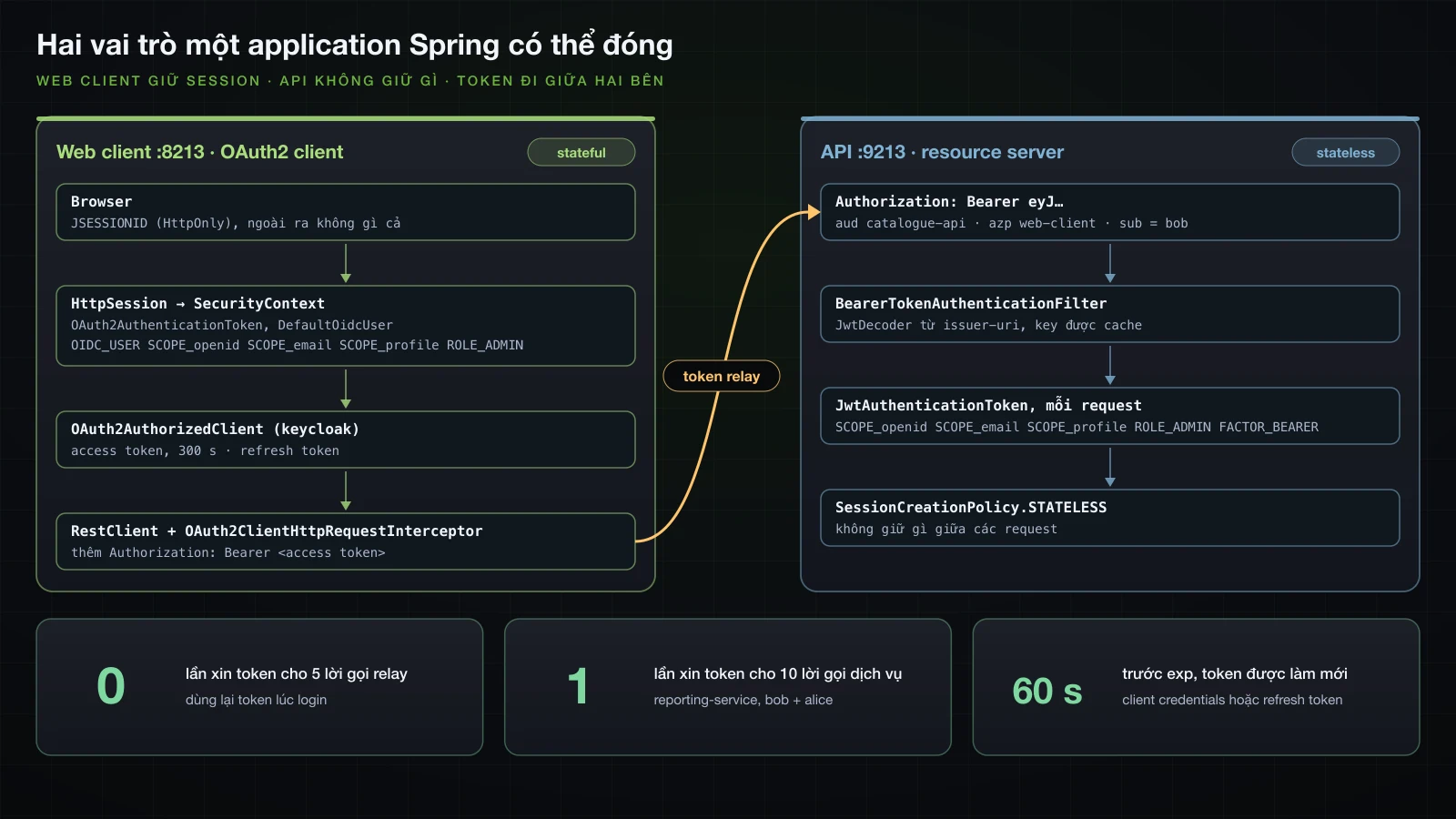Click the 'stateful' badge on Web client panel
The width and height of the screenshot is (1456, 819).
[x=581, y=153]
